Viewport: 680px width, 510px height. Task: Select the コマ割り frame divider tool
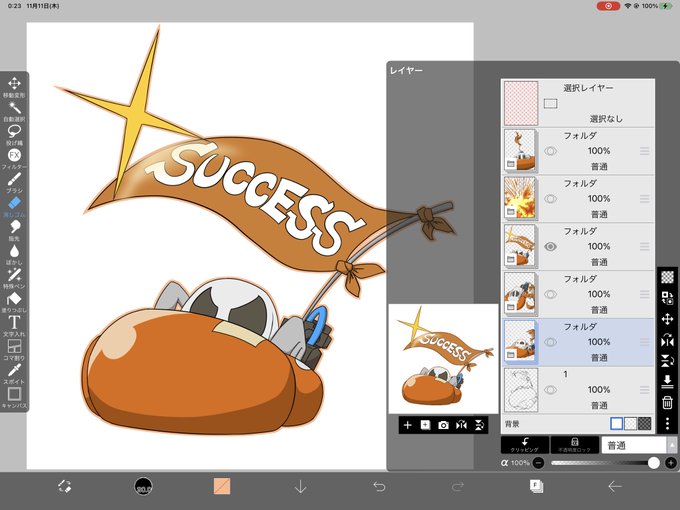point(14,350)
